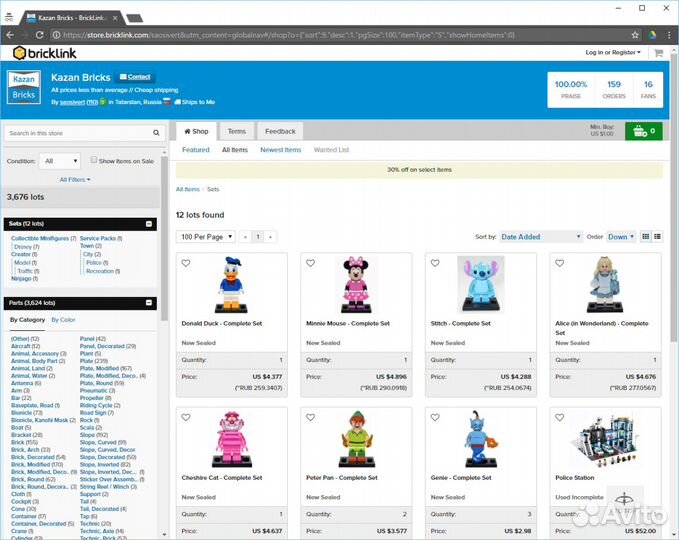
Task: Enable Show Items on Sale checkbox
Action: pyautogui.click(x=94, y=160)
